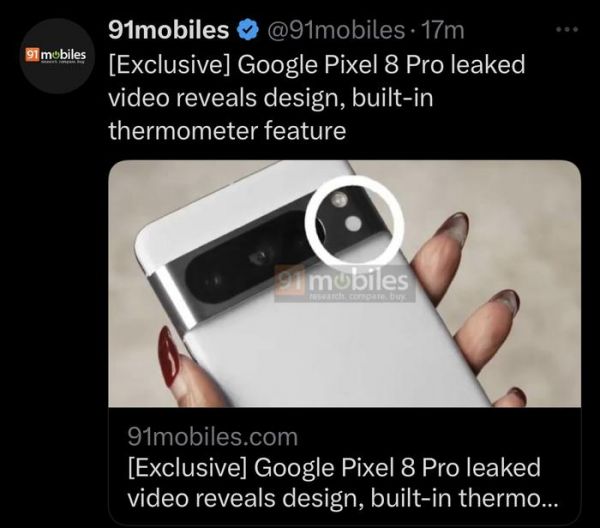Viewport: 600px width, 528px height.
Task: Click the "thermometer feature" tweet text
Action: (x=227, y=130)
